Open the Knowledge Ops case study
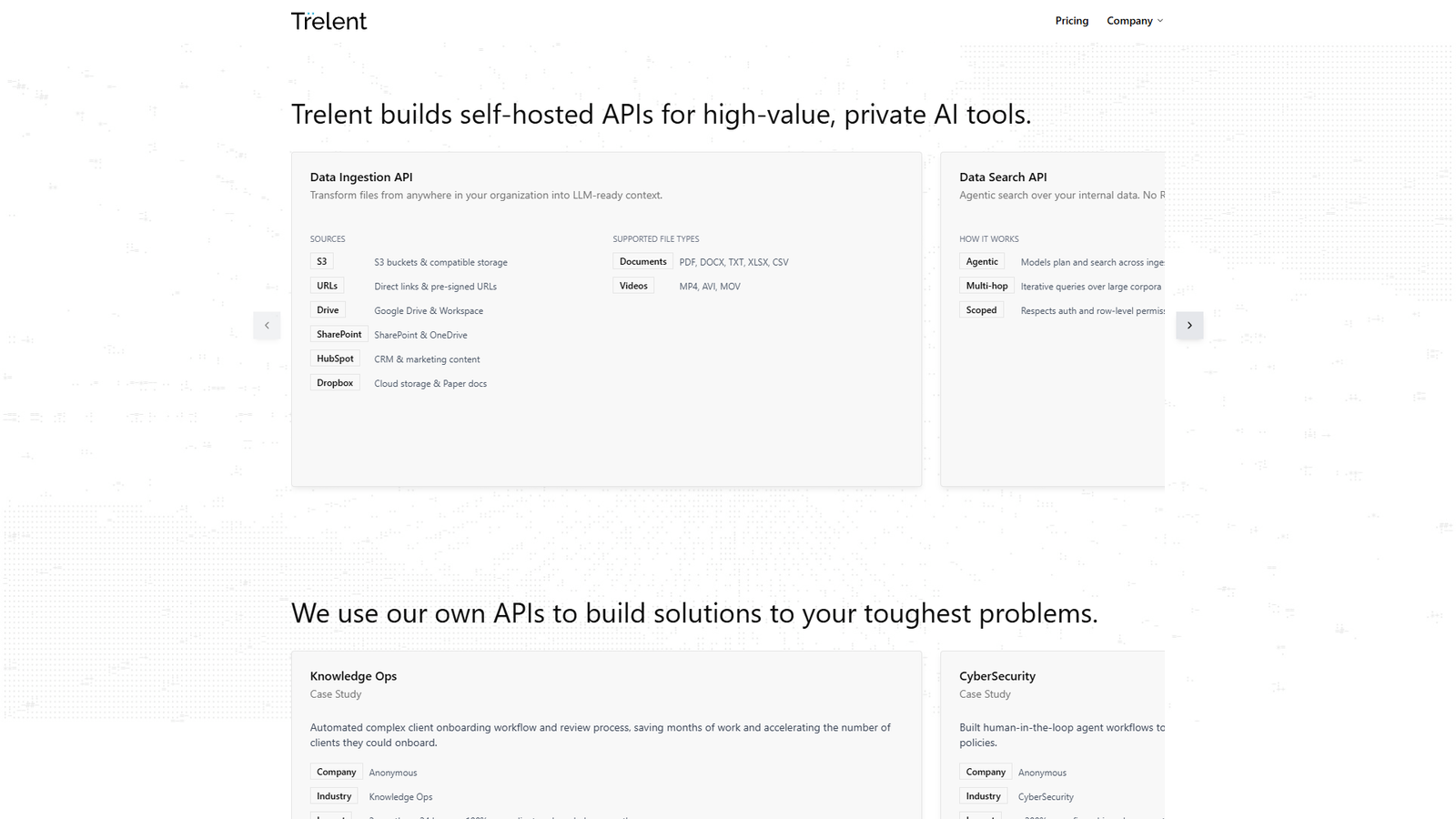Viewport: 1456px width, 819px height. pos(353,676)
